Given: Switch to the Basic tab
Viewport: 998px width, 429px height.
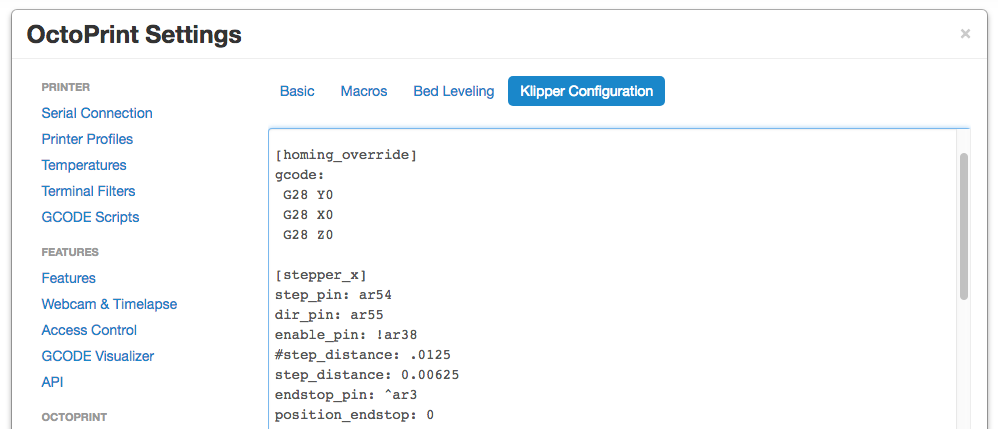Looking at the screenshot, I should [x=297, y=91].
